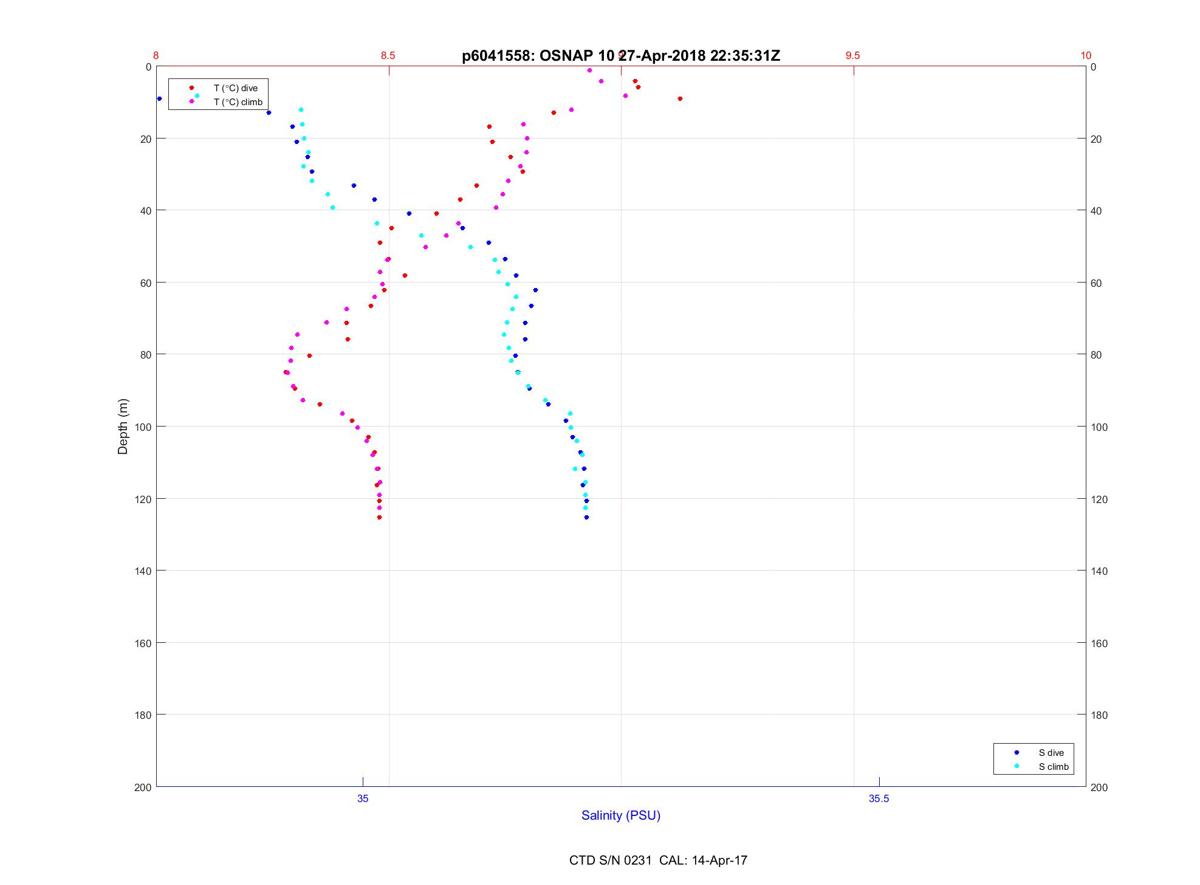Image resolution: width=1200 pixels, height=885 pixels.
Task: Click the '8' temperature tick label at top left
Action: (156, 55)
